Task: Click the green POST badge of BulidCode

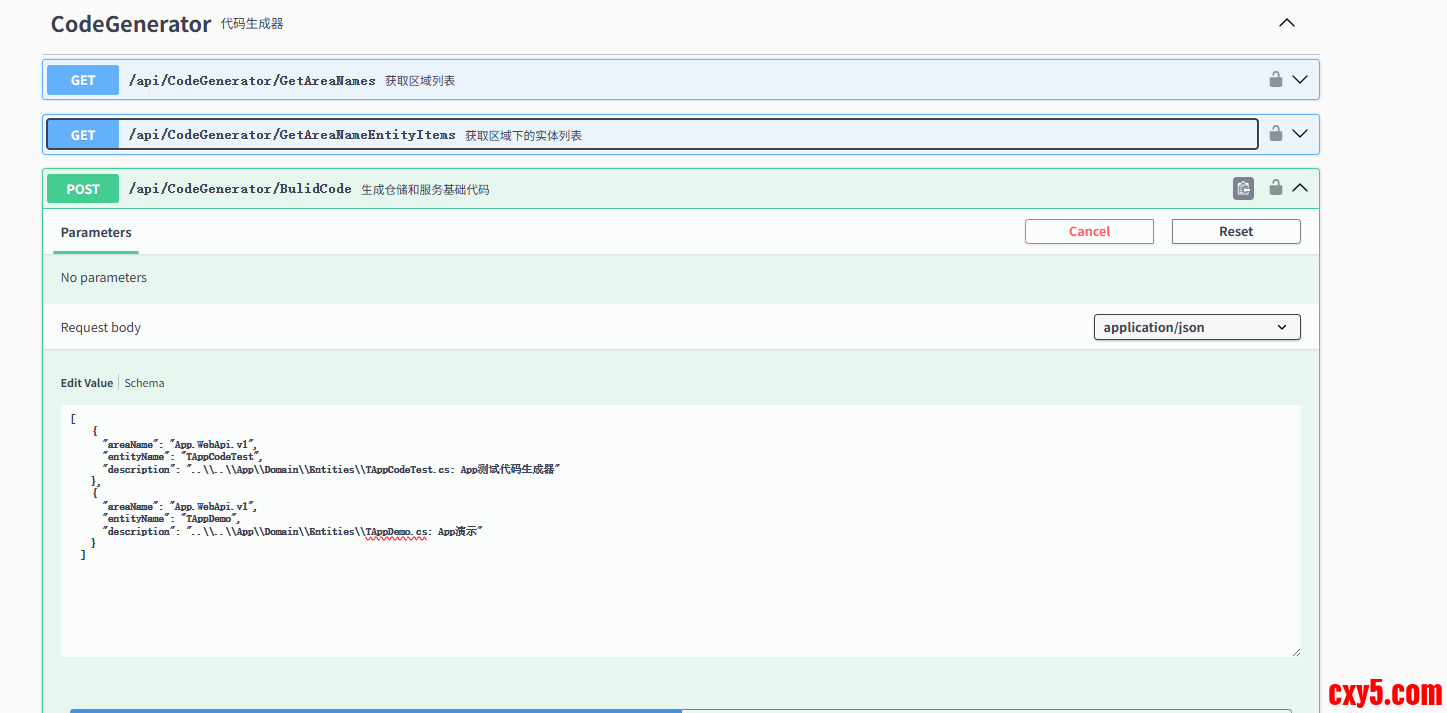Action: [x=83, y=189]
